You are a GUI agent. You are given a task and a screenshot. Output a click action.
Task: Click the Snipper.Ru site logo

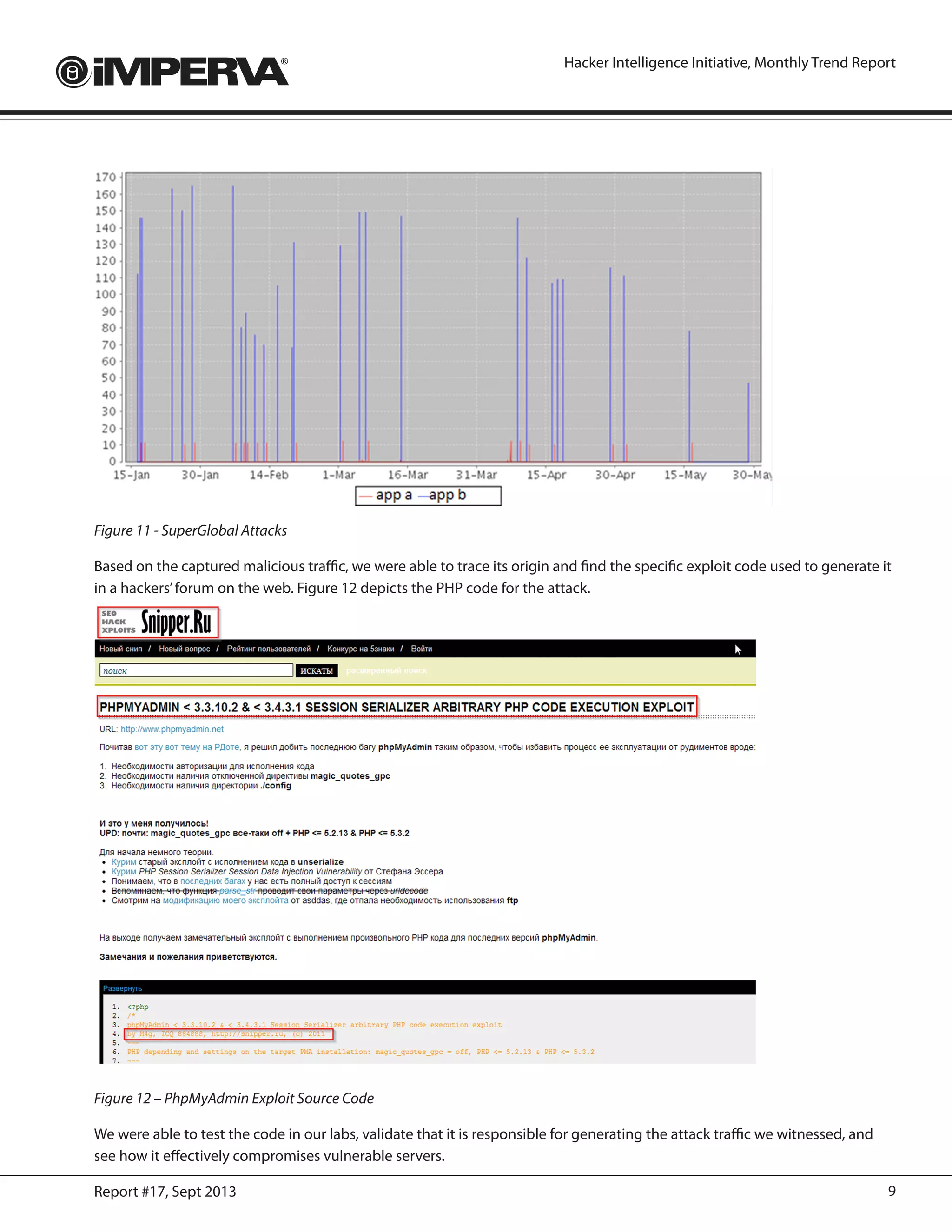pyautogui.click(x=158, y=622)
